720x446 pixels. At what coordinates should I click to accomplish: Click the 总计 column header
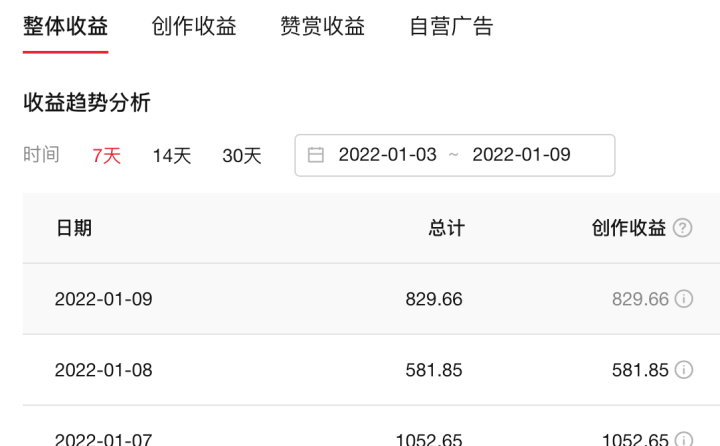446,228
